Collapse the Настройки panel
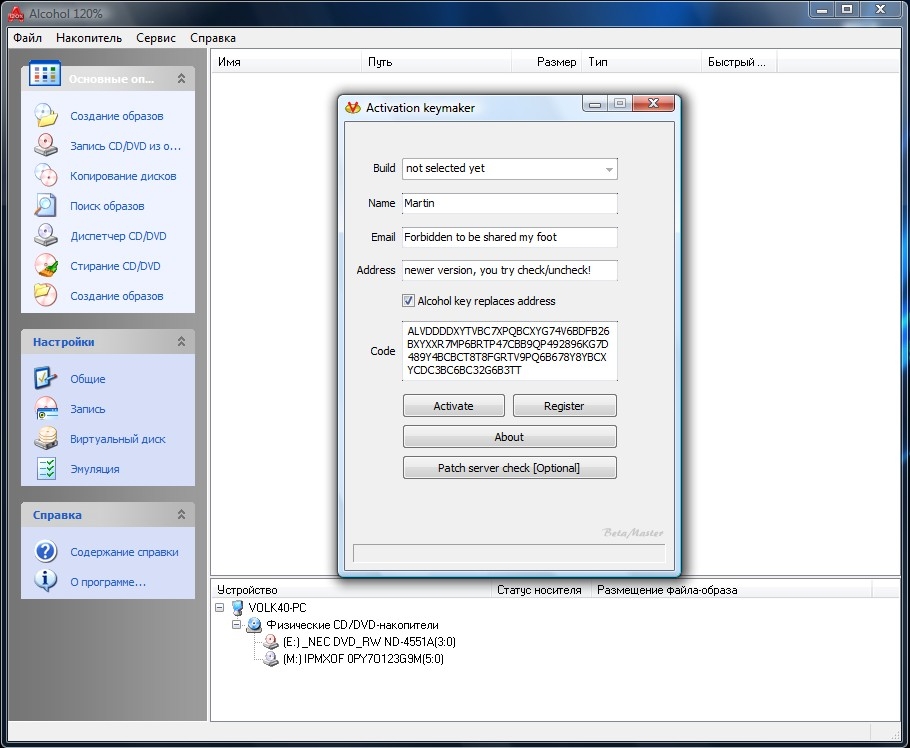The height and width of the screenshot is (748, 910). coord(181,342)
